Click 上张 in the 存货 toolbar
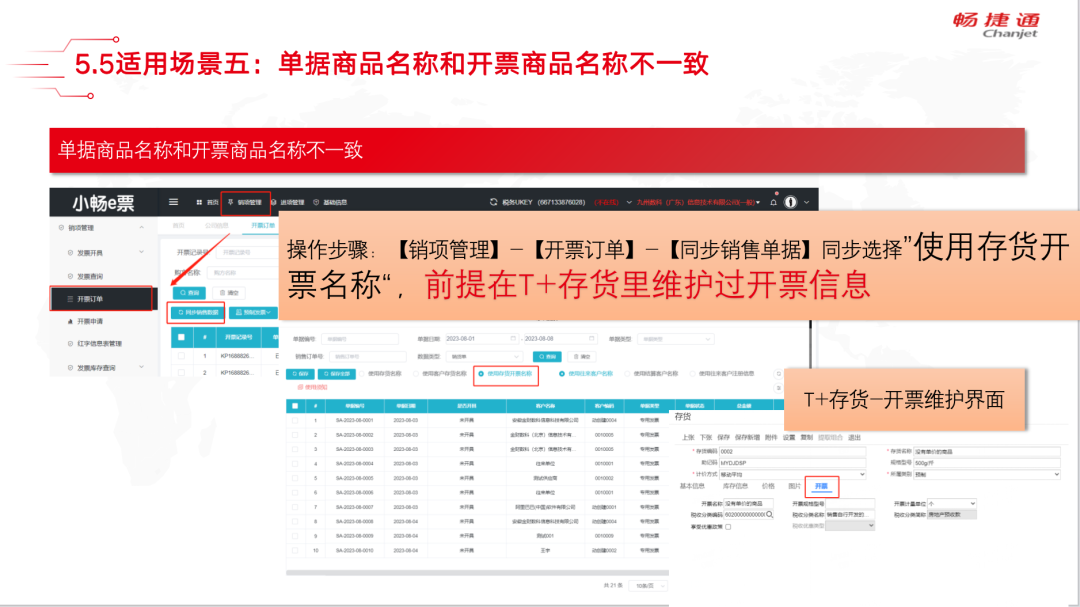1080x607 pixels. pyautogui.click(x=688, y=438)
